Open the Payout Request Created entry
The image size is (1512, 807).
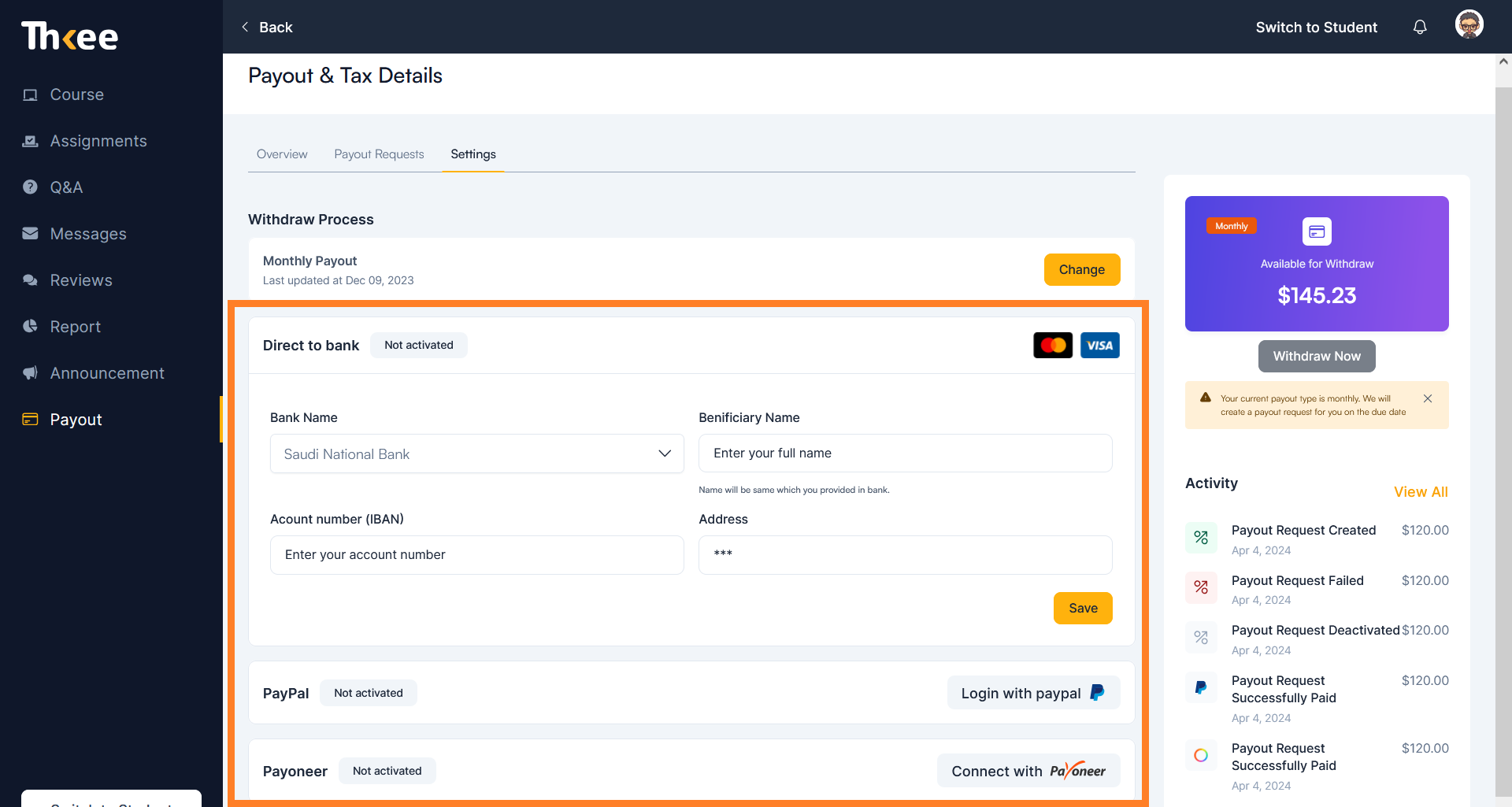click(1317, 539)
